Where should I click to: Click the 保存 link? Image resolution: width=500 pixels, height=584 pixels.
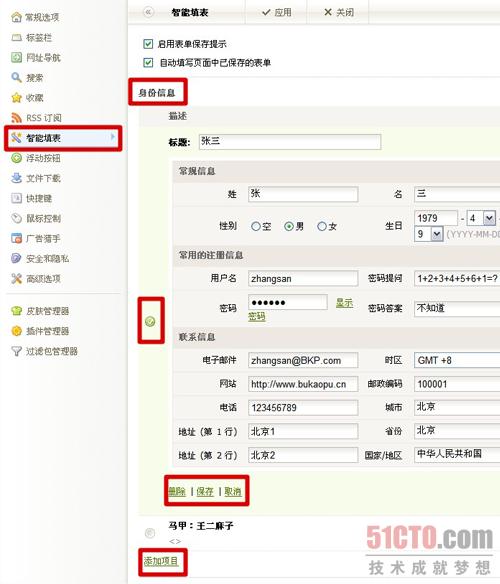tap(205, 492)
